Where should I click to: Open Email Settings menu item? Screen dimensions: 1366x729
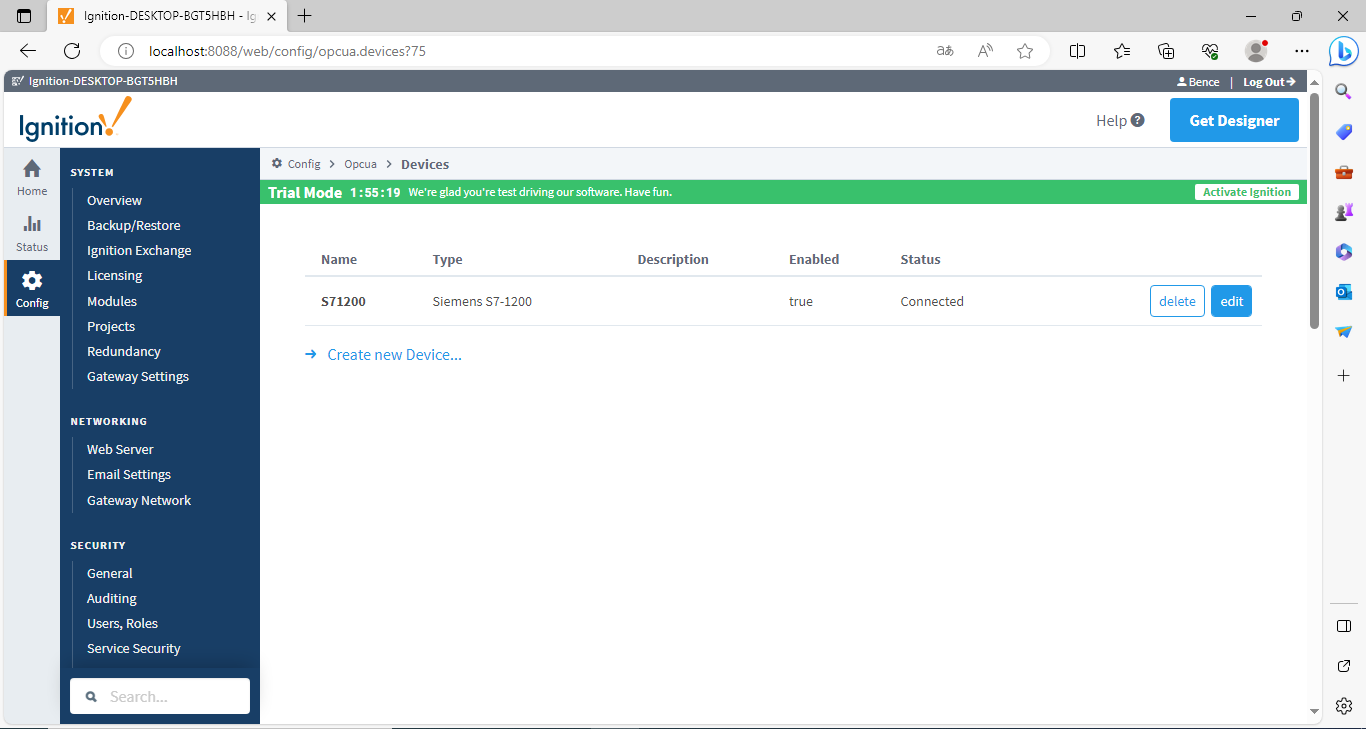point(129,474)
